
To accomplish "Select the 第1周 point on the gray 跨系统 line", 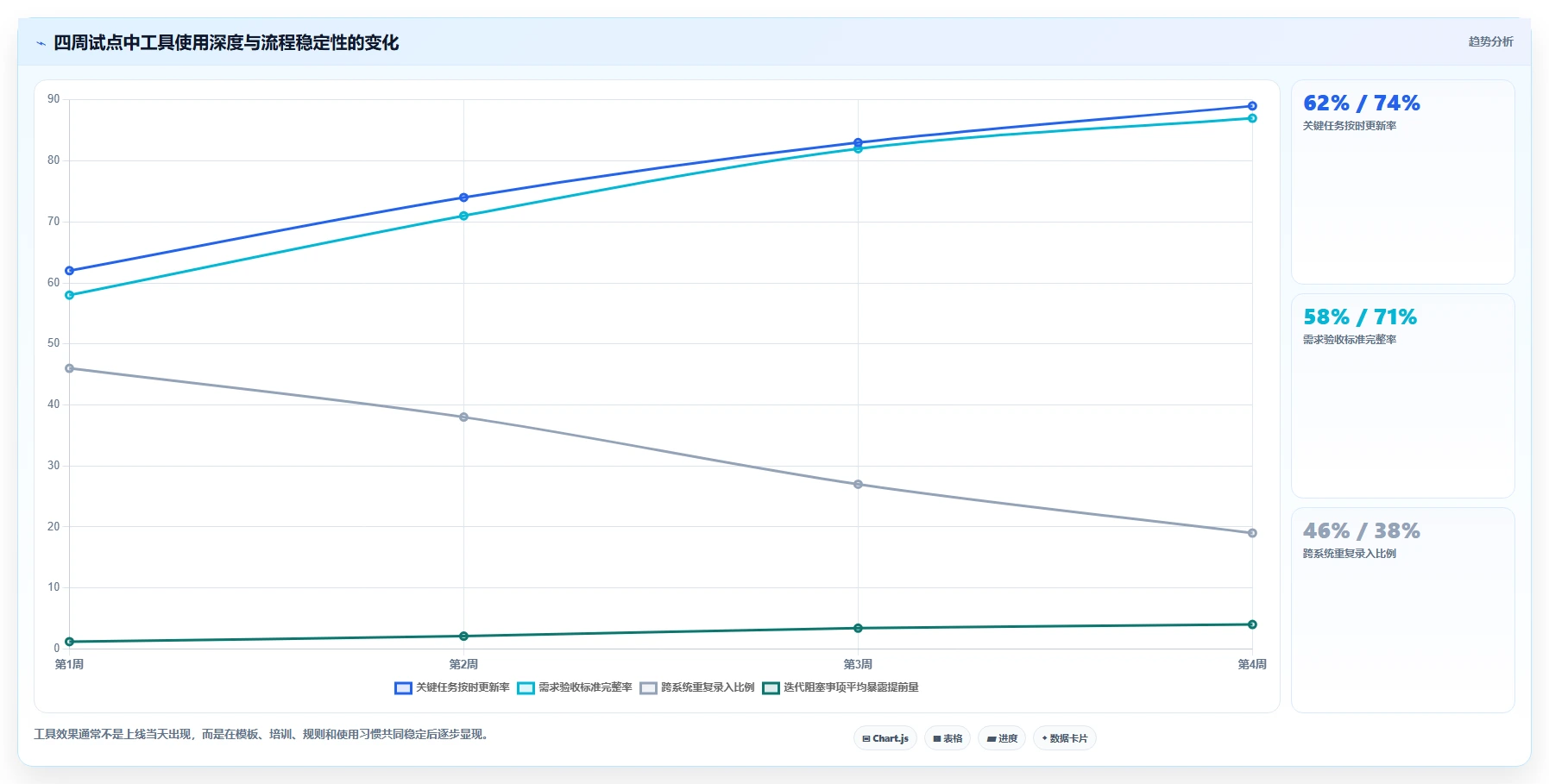I will pos(70,368).
